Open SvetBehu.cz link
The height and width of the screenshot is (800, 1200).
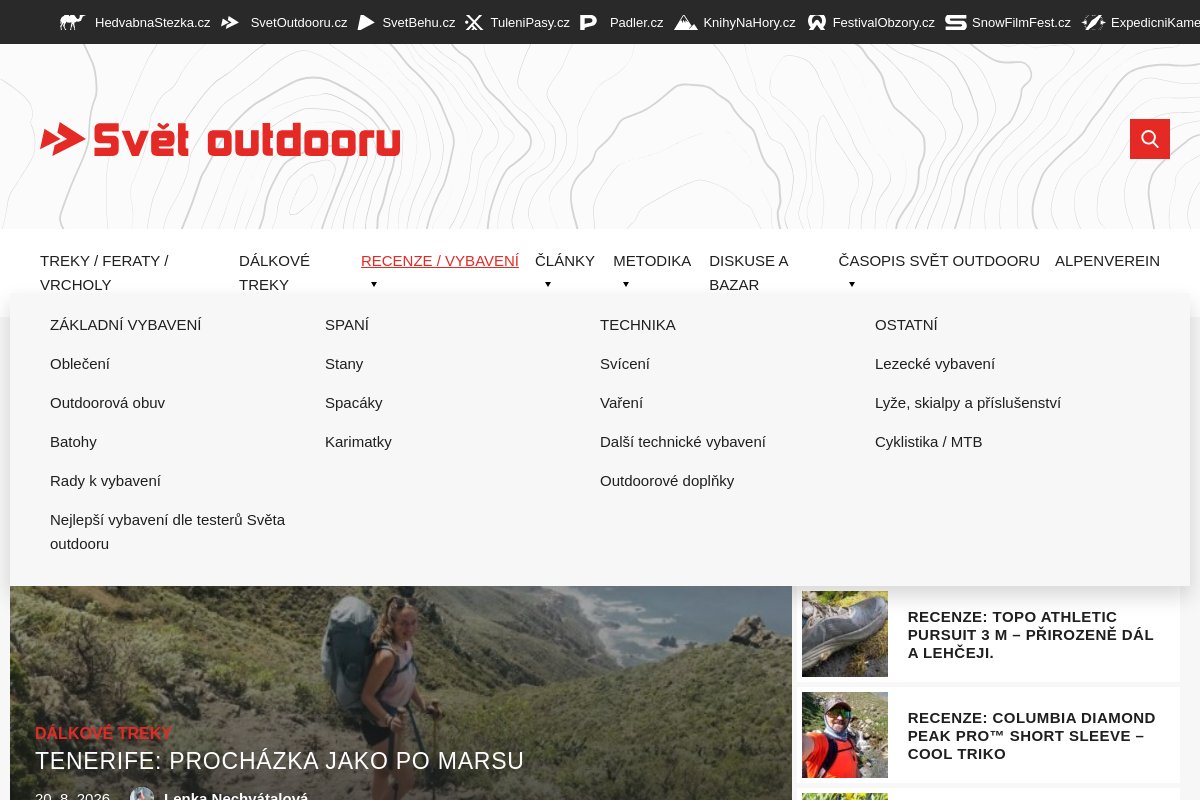point(418,22)
